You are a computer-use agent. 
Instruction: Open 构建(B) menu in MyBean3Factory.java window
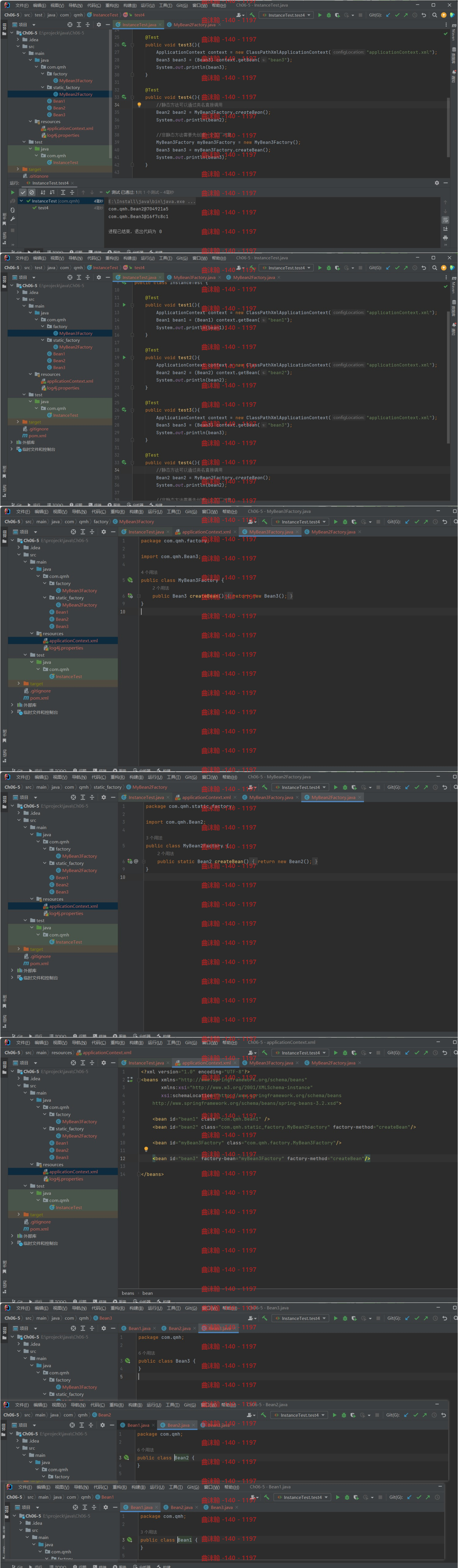(136, 512)
